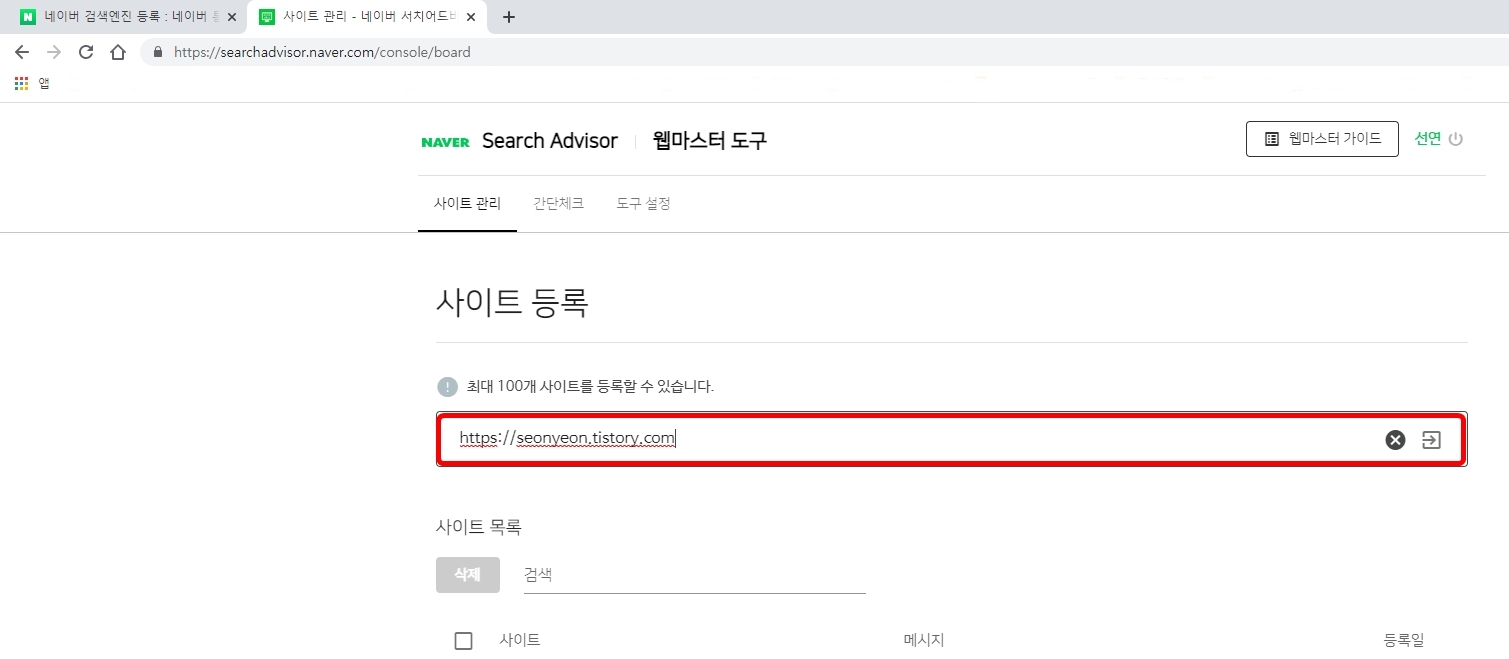Click the 메시지 column header
Screen dimensions: 1509x659
[924, 640]
